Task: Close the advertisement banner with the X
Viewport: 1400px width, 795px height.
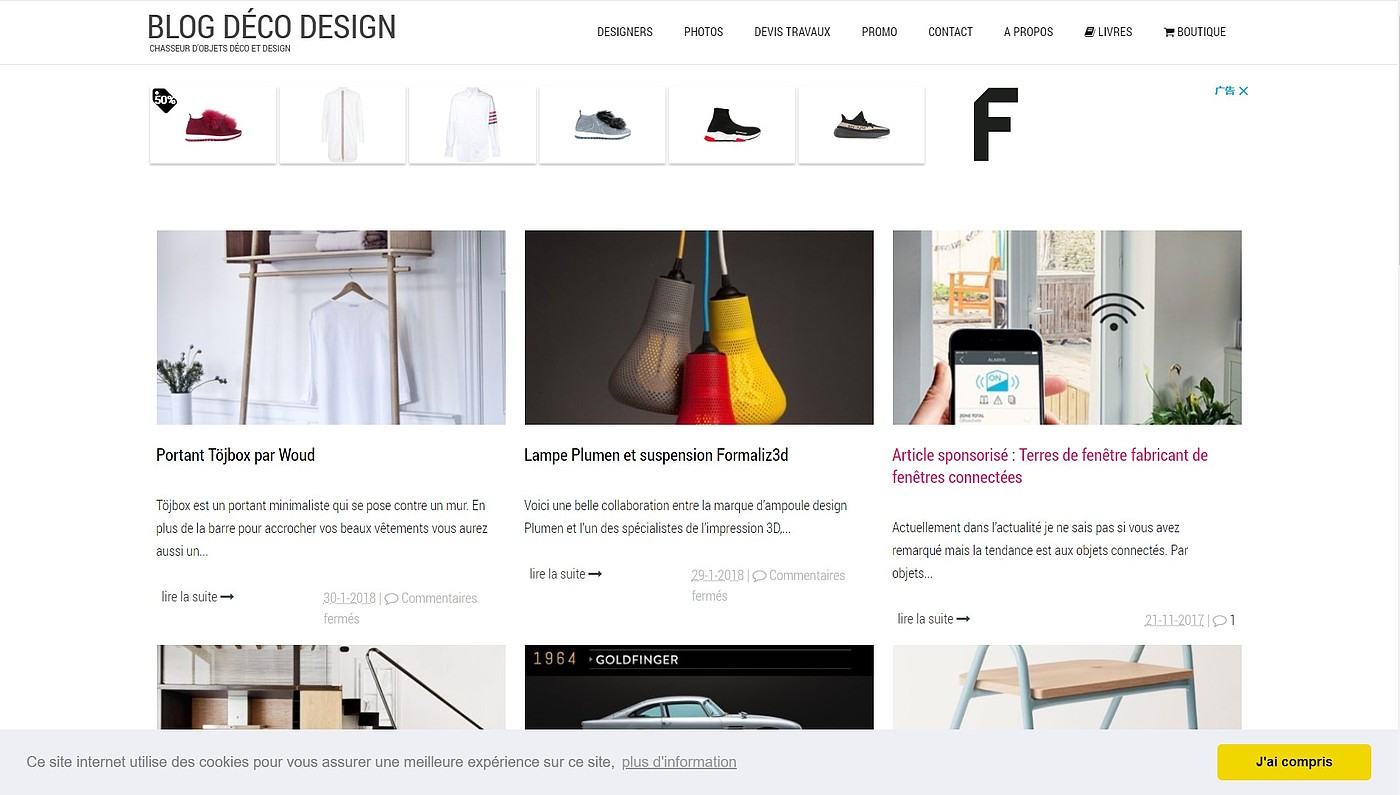Action: pyautogui.click(x=1243, y=91)
